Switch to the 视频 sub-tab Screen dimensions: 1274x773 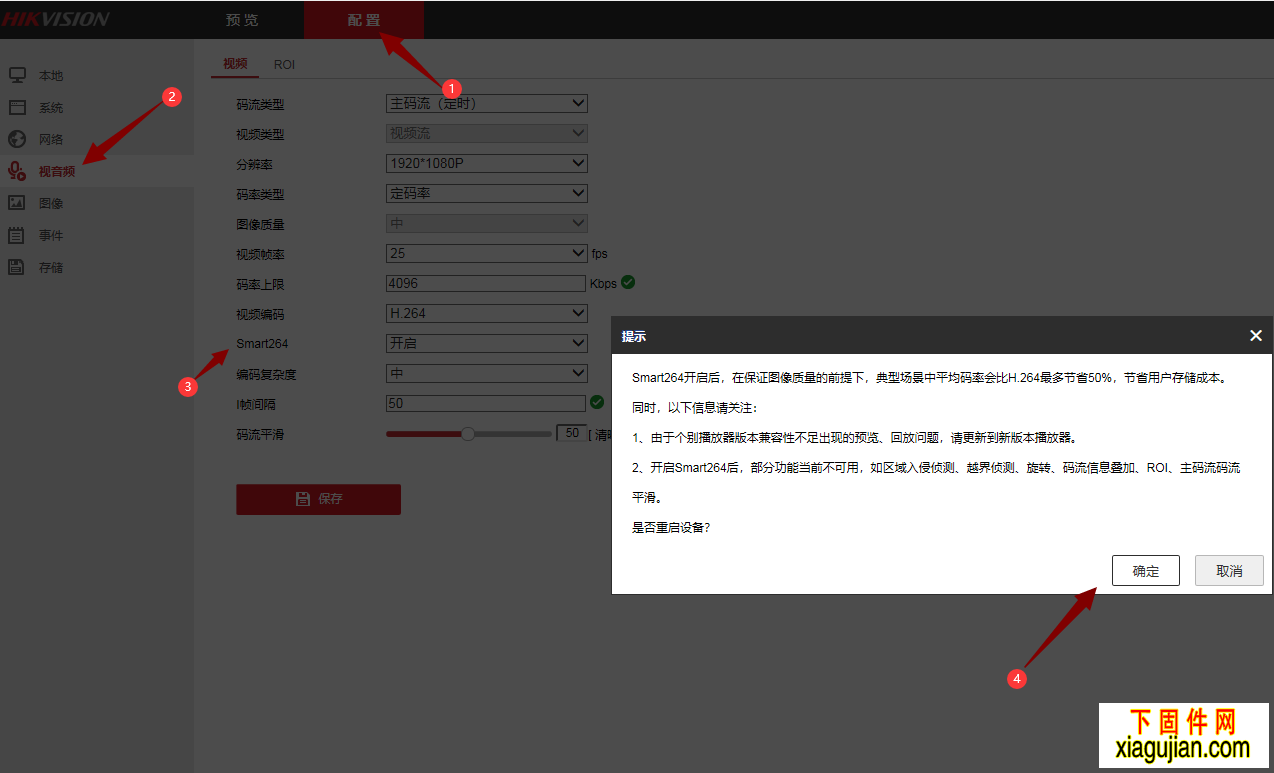click(x=235, y=64)
